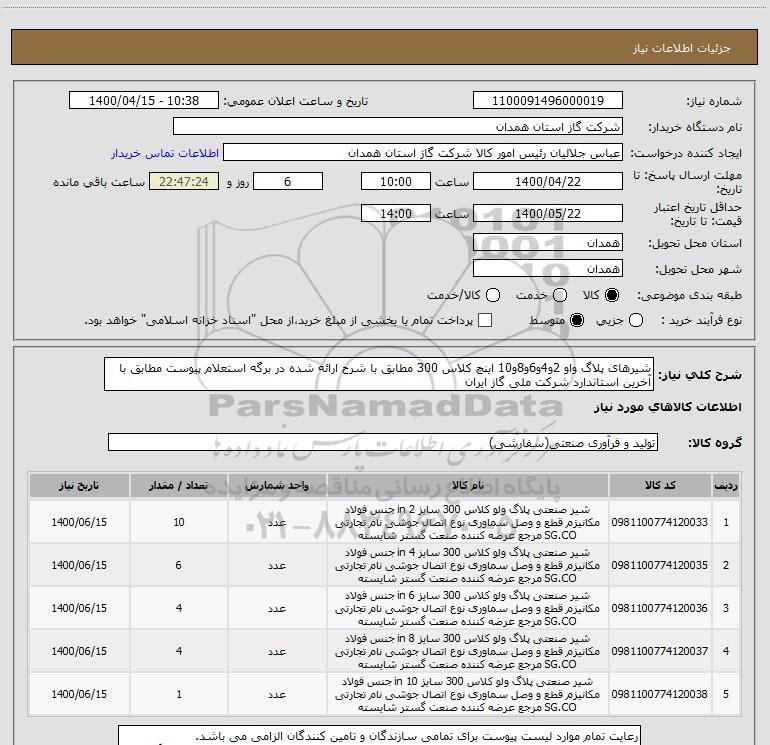Click product name for 6 in plug valve
Image resolution: width=770 pixels, height=745 pixels.
pyautogui.click(x=468, y=608)
